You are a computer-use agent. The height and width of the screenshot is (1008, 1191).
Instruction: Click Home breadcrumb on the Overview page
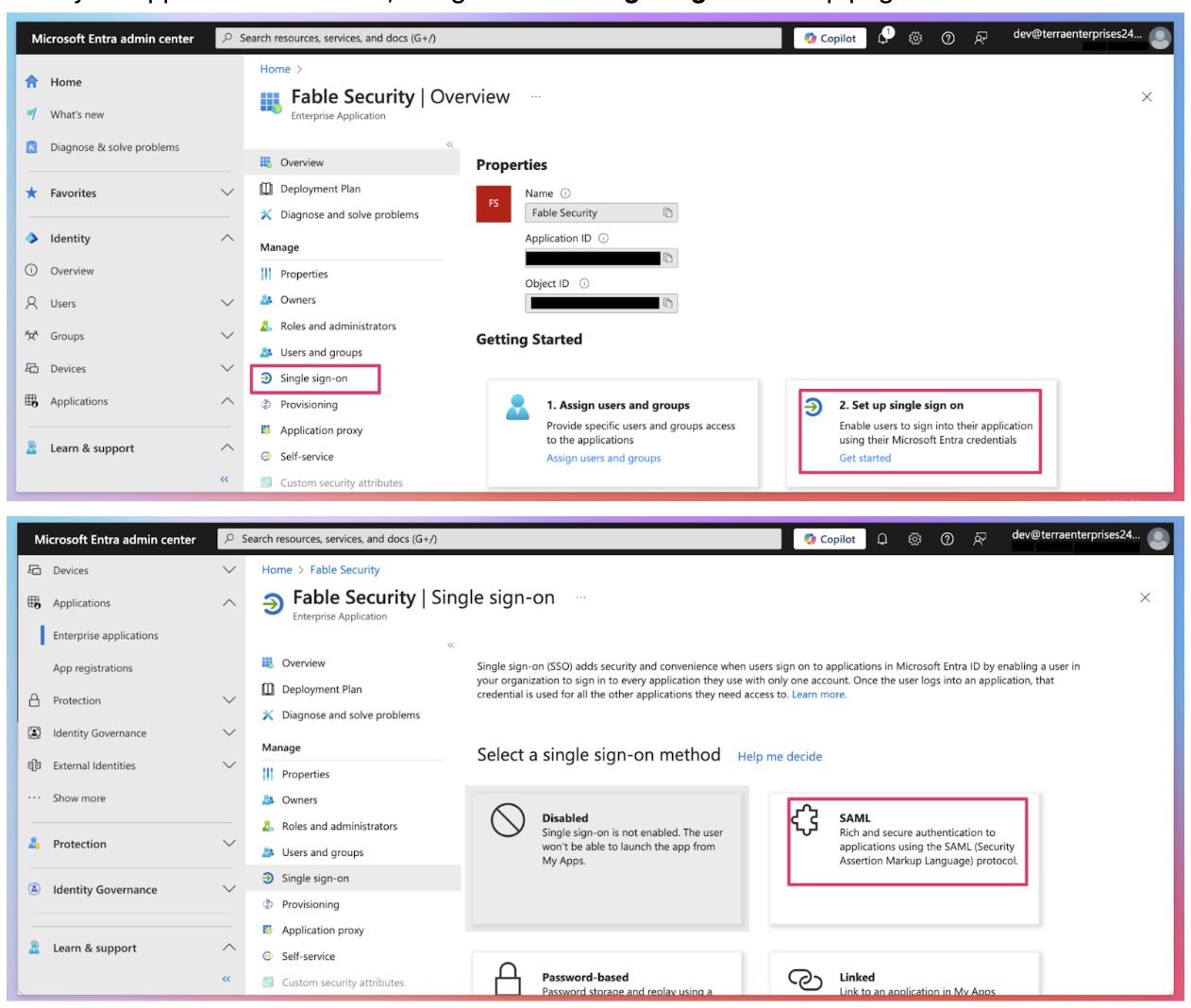click(275, 69)
